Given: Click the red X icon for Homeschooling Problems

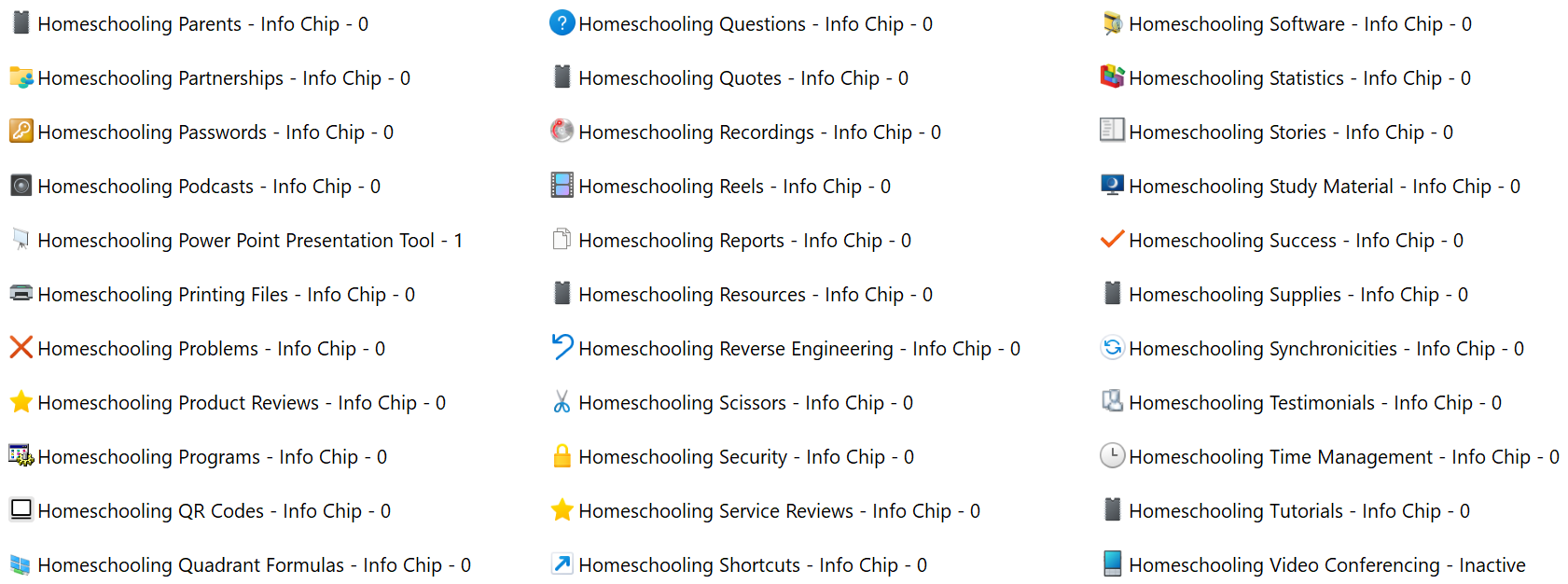Looking at the screenshot, I should pos(21,348).
